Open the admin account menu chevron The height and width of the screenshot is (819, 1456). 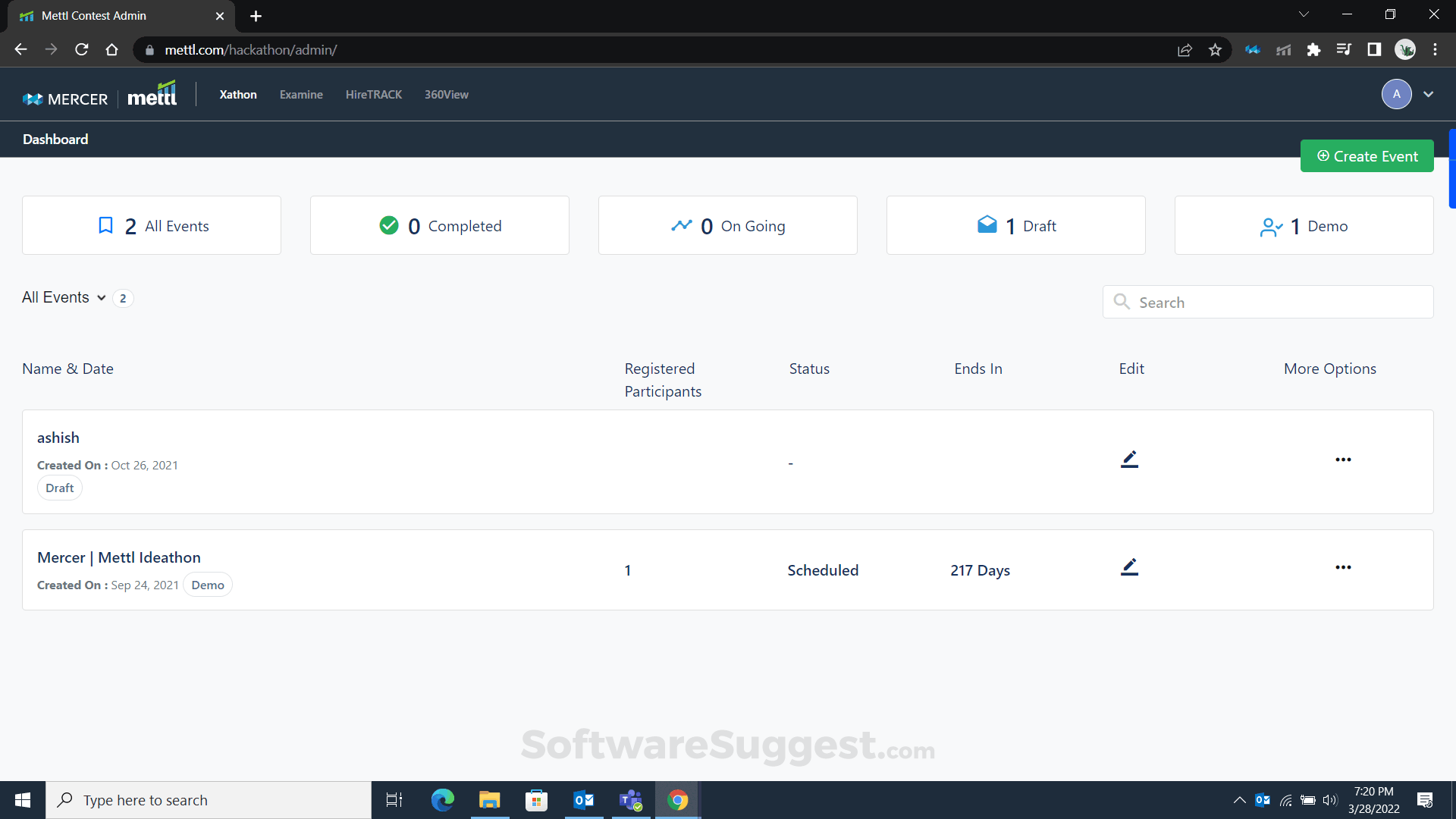point(1429,94)
